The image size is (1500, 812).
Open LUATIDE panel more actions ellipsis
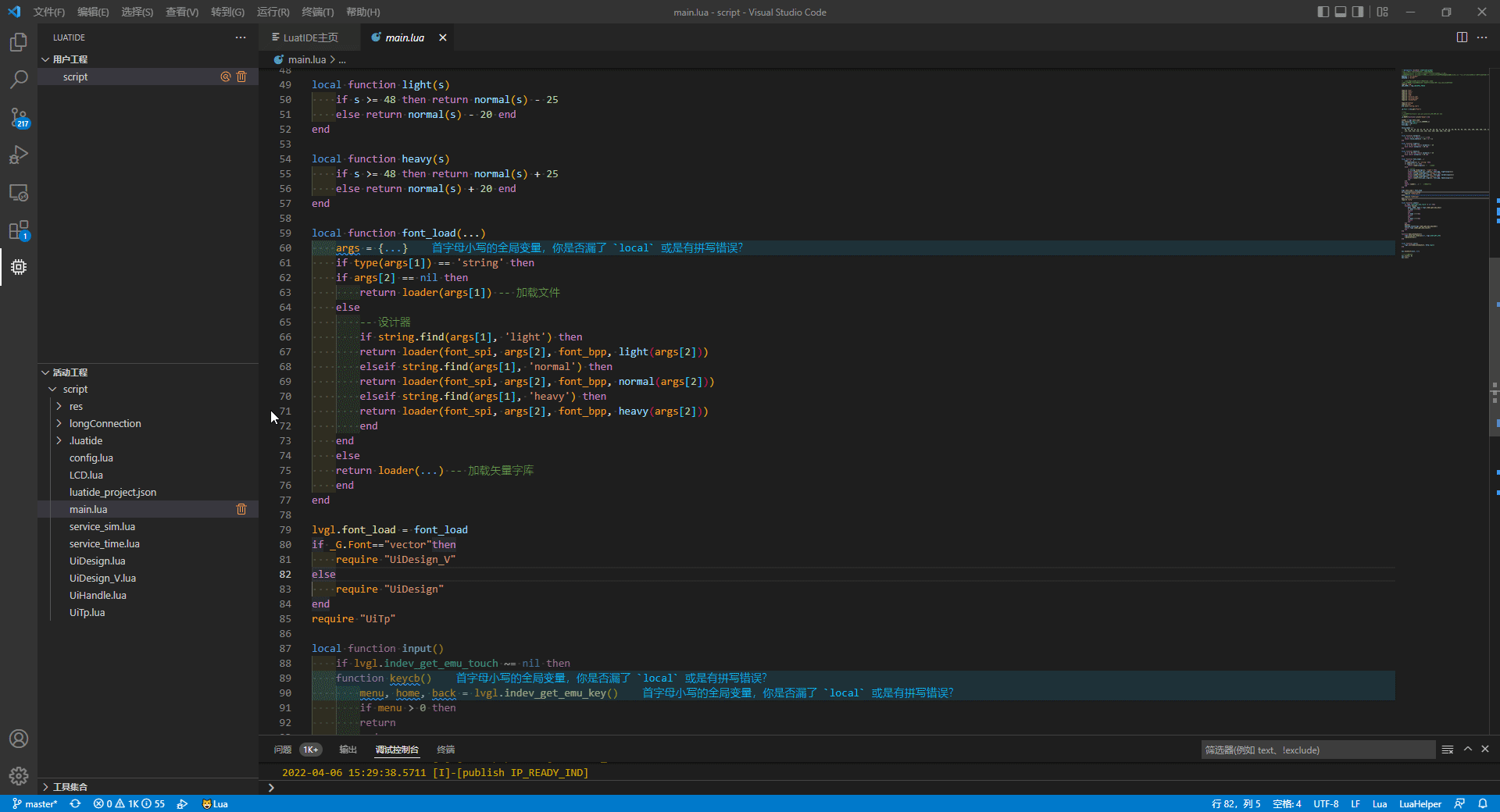[241, 37]
